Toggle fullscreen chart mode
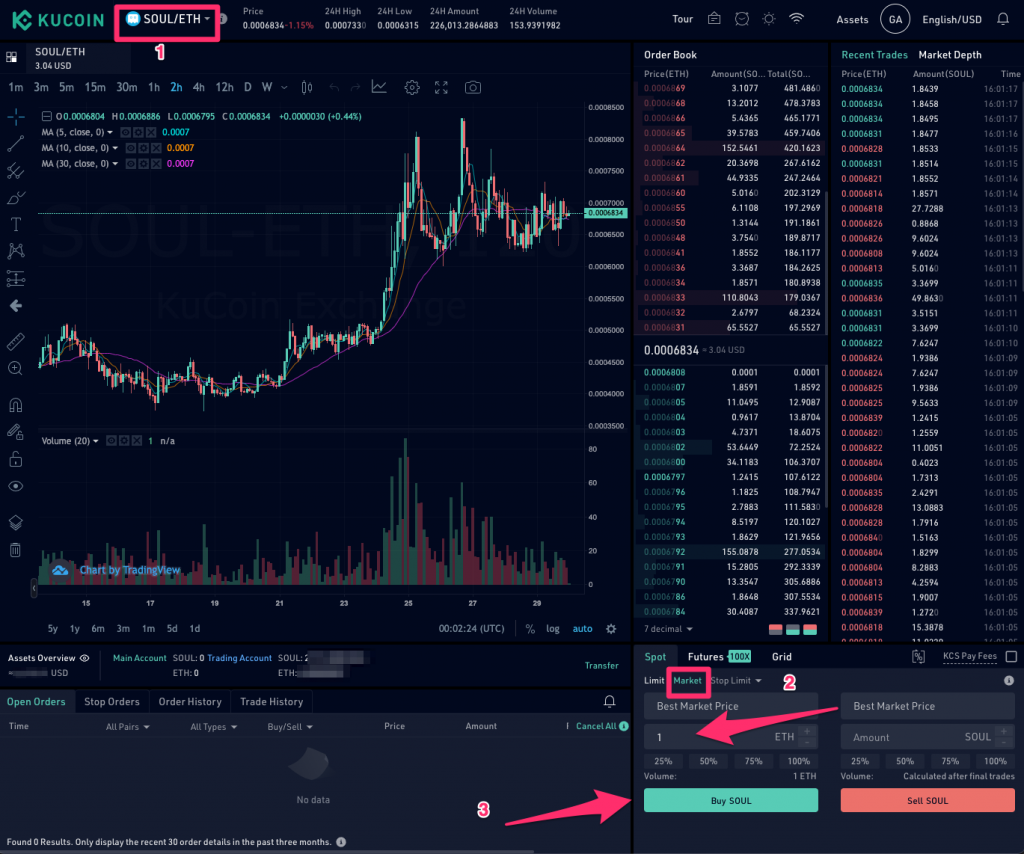 click(441, 87)
